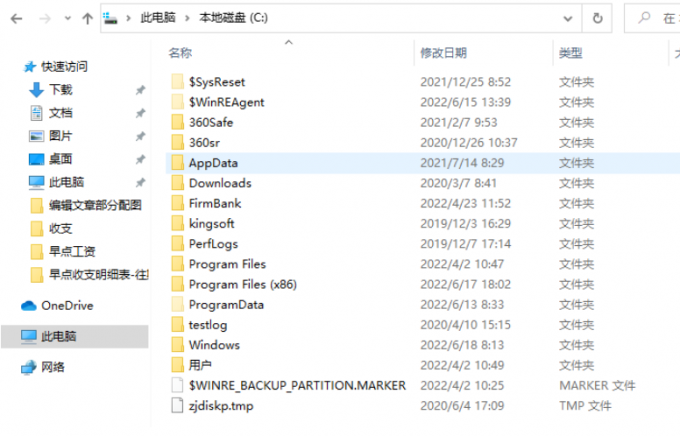Viewport: 680px width, 436px height.
Task: Select the Program Files folder icon
Action: pyautogui.click(x=177, y=264)
